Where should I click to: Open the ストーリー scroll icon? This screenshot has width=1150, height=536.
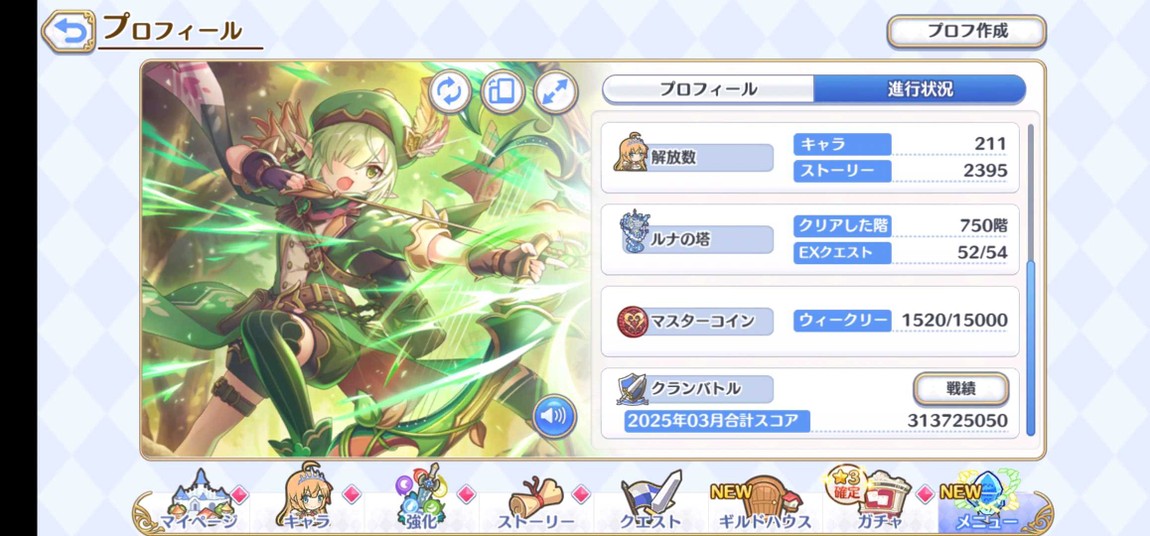click(x=536, y=502)
